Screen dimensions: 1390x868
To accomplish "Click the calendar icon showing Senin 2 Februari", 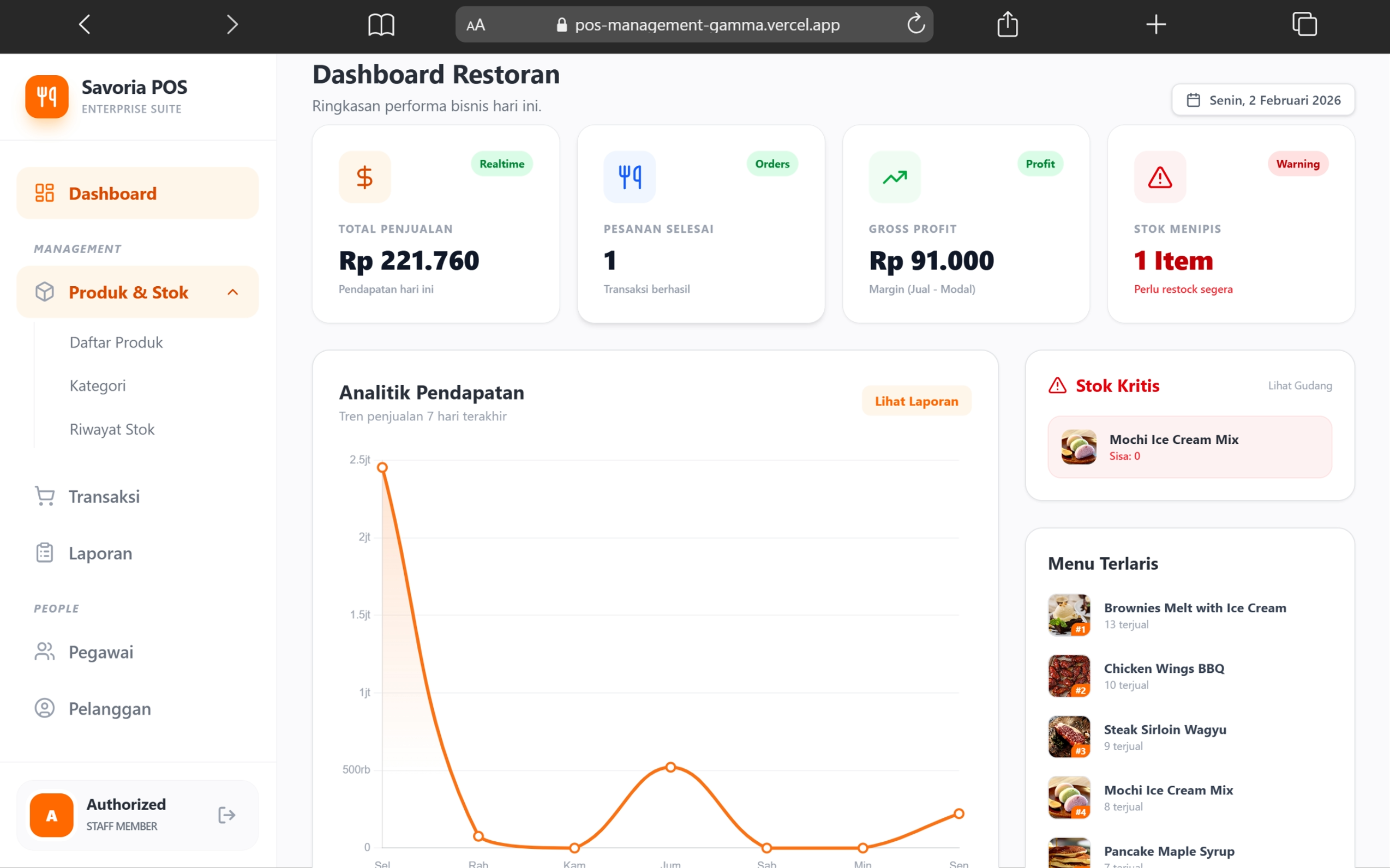I will tap(1194, 100).
